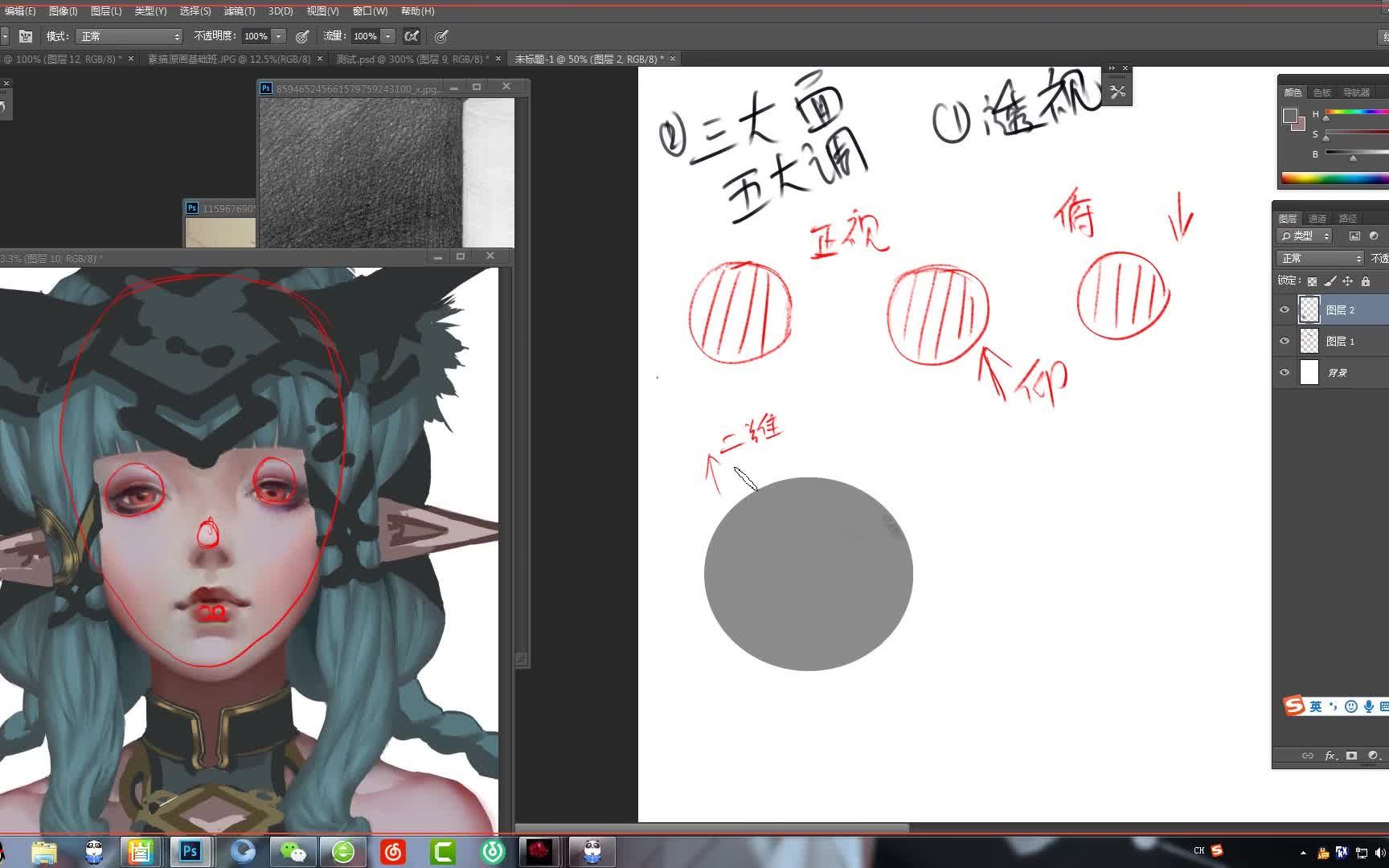Open brush mode 正常 dropdown

[x=129, y=36]
